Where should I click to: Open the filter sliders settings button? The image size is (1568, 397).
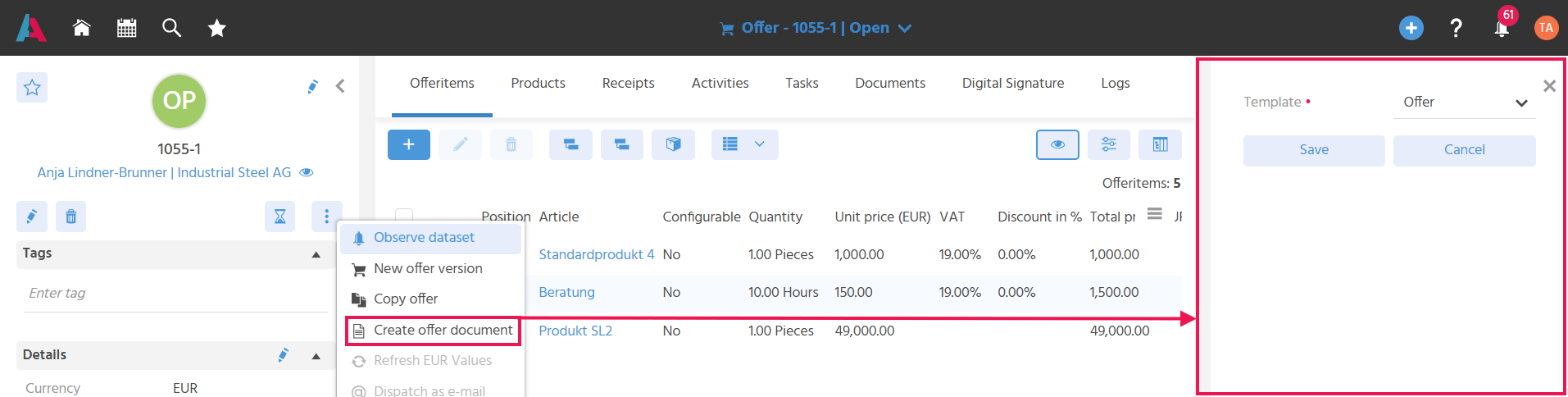pyautogui.click(x=1109, y=144)
